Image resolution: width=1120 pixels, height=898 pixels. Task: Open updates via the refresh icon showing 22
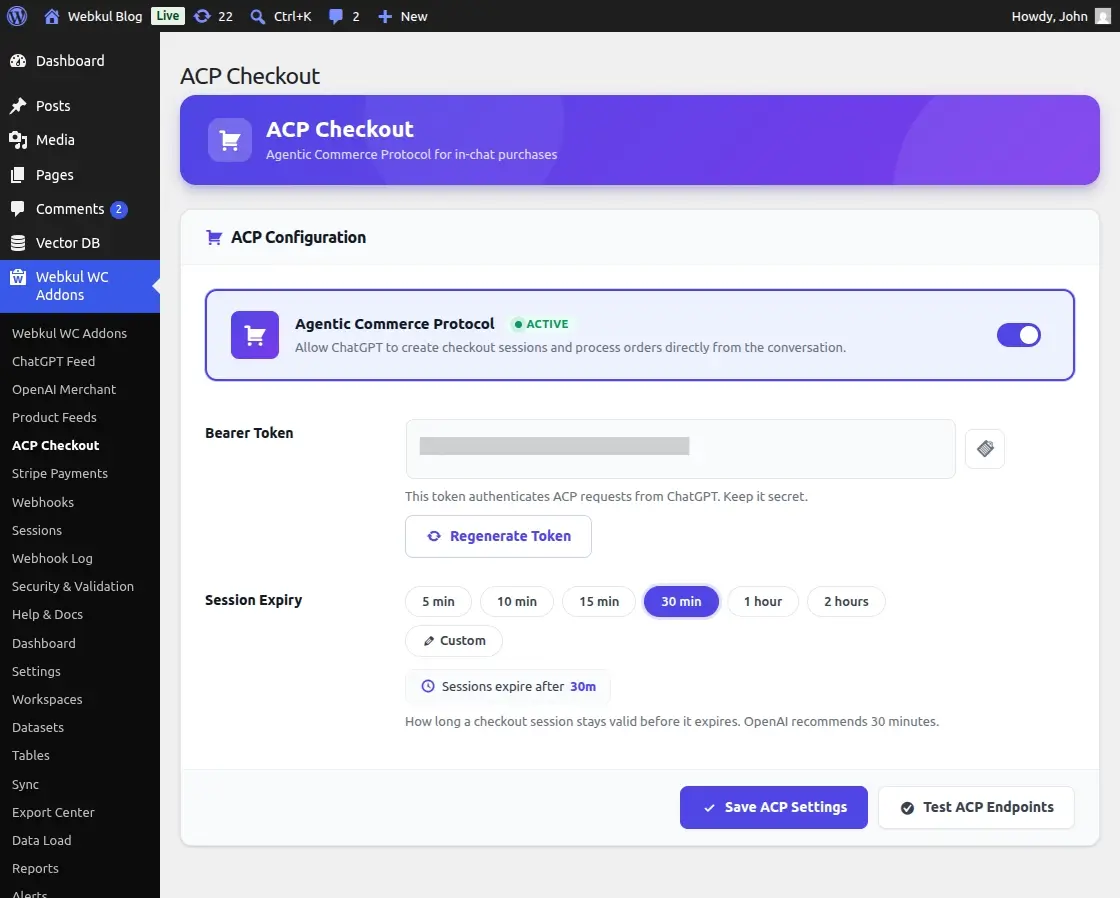tap(204, 16)
